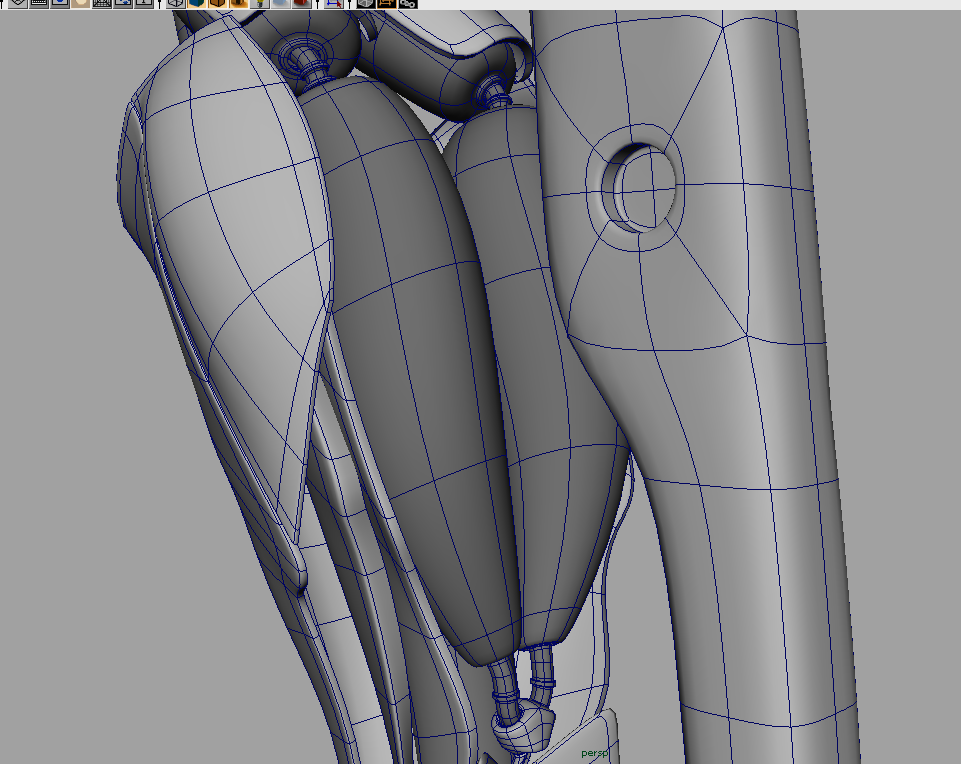Image resolution: width=961 pixels, height=764 pixels.
Task: Toggle isolate select icon with red cursor
Action: [334, 3]
